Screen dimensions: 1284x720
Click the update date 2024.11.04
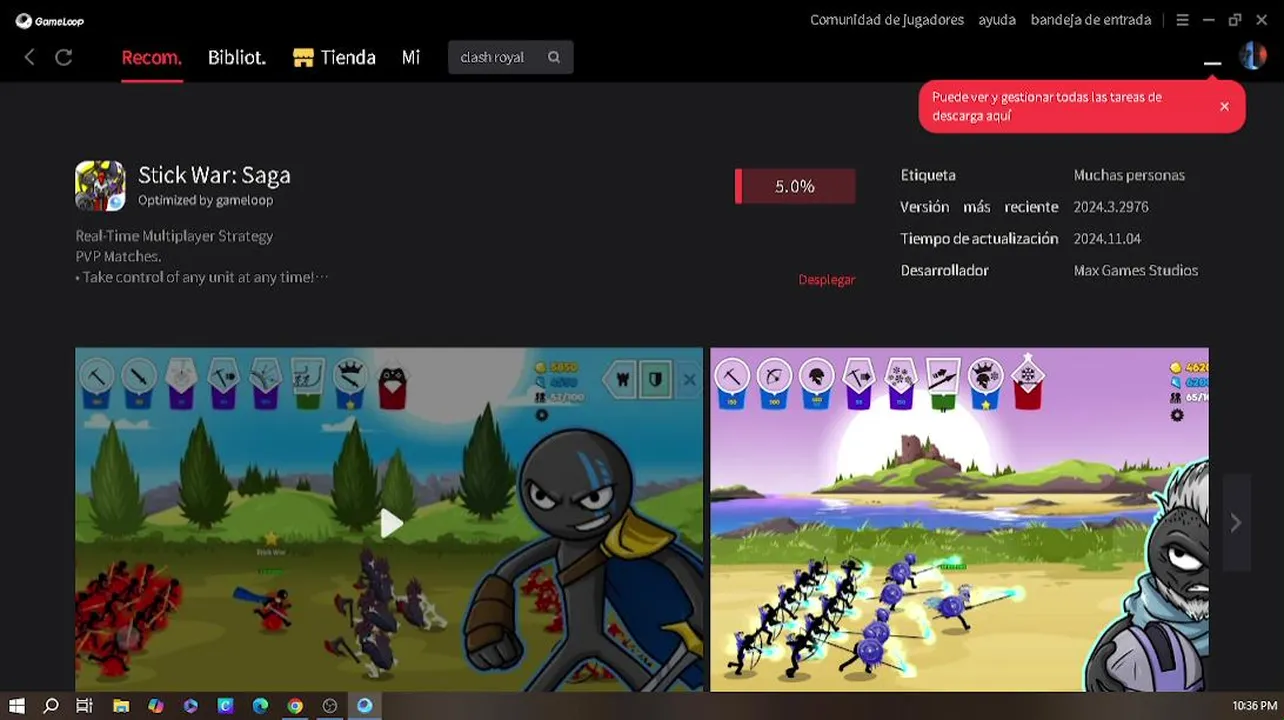[x=1107, y=239]
